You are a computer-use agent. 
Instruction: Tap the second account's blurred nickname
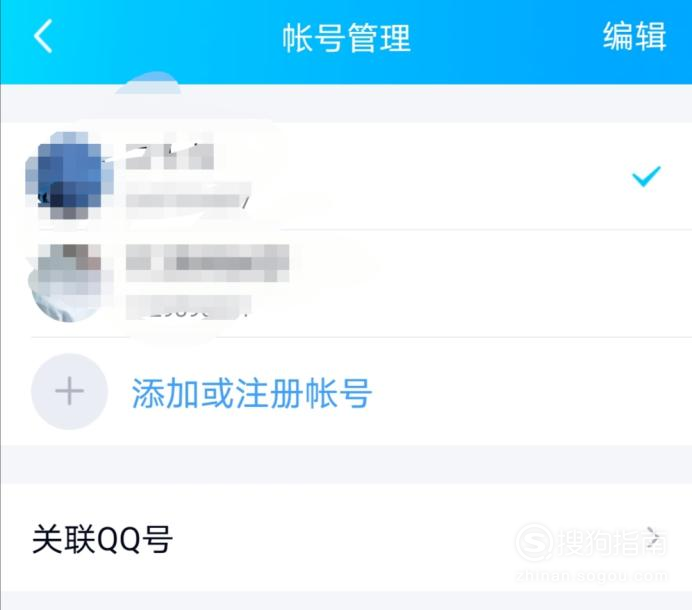[207, 263]
